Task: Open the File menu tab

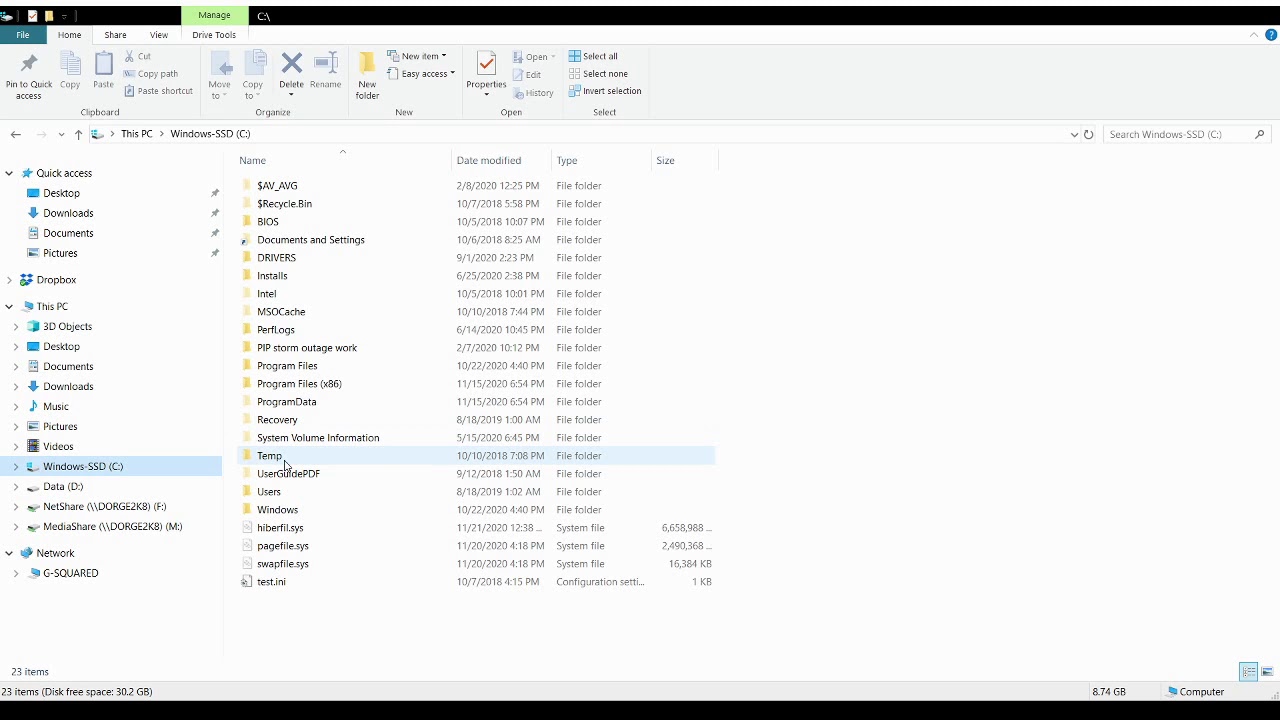Action: [x=22, y=35]
